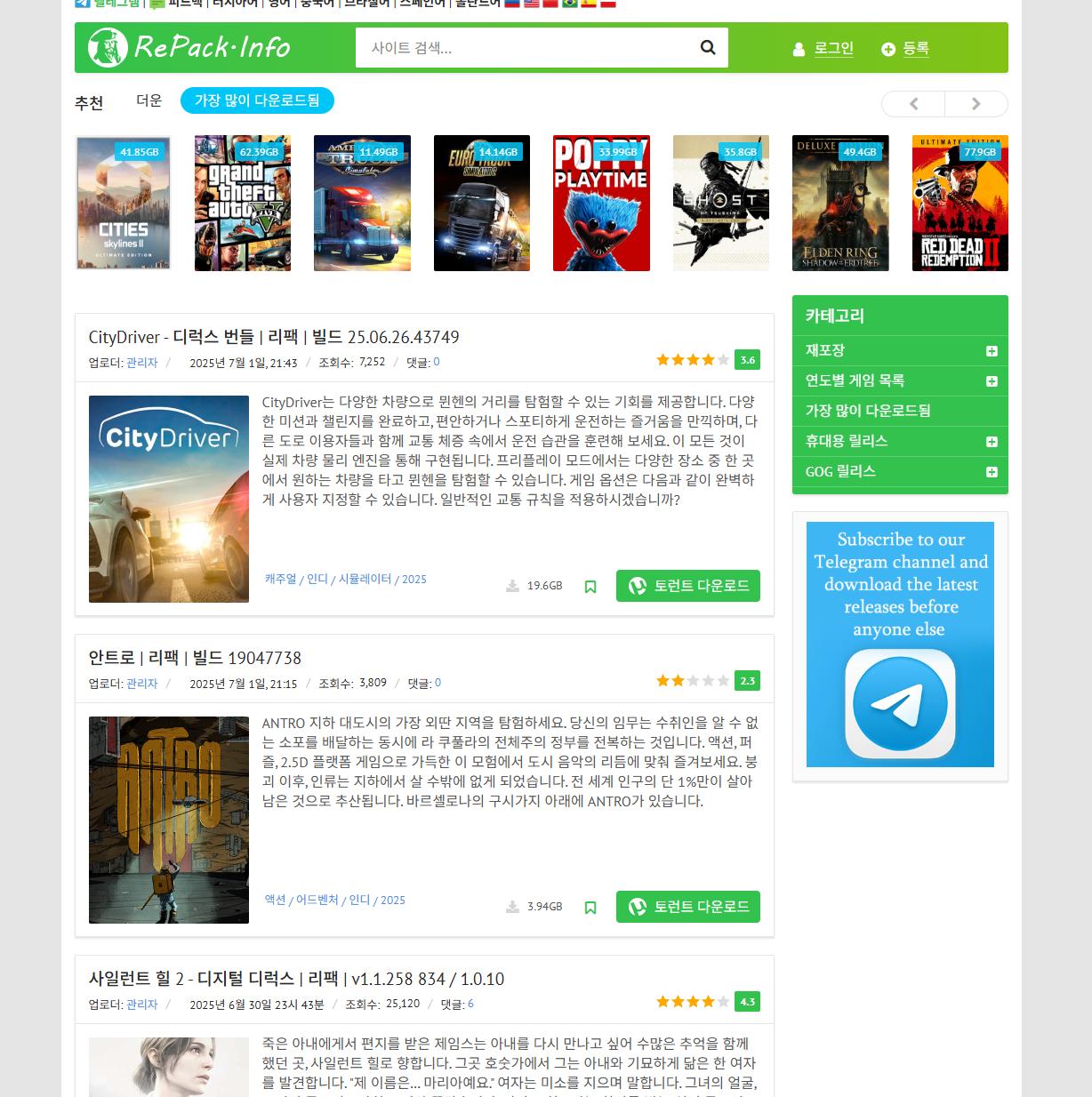Open 휴대용 릴리스 category link
Image resolution: width=1092 pixels, height=1097 pixels.
847,441
